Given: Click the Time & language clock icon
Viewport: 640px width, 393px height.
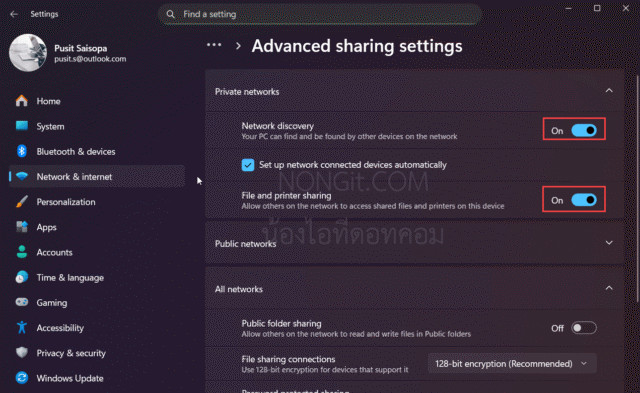Looking at the screenshot, I should (x=22, y=277).
